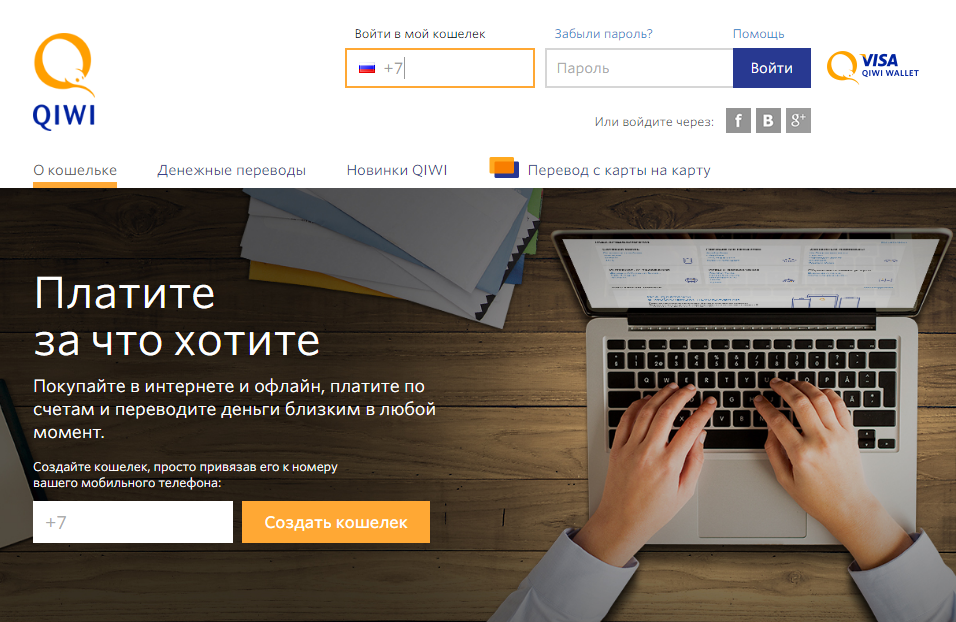Click the QIWI logo
This screenshot has height=622, width=956.
pyautogui.click(x=65, y=81)
